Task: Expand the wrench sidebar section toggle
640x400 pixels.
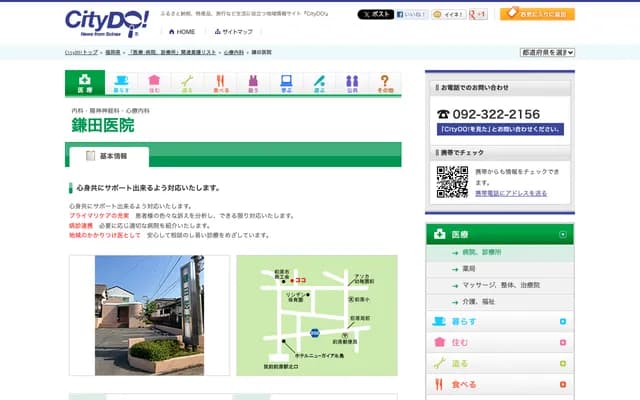Action: pyautogui.click(x=563, y=363)
